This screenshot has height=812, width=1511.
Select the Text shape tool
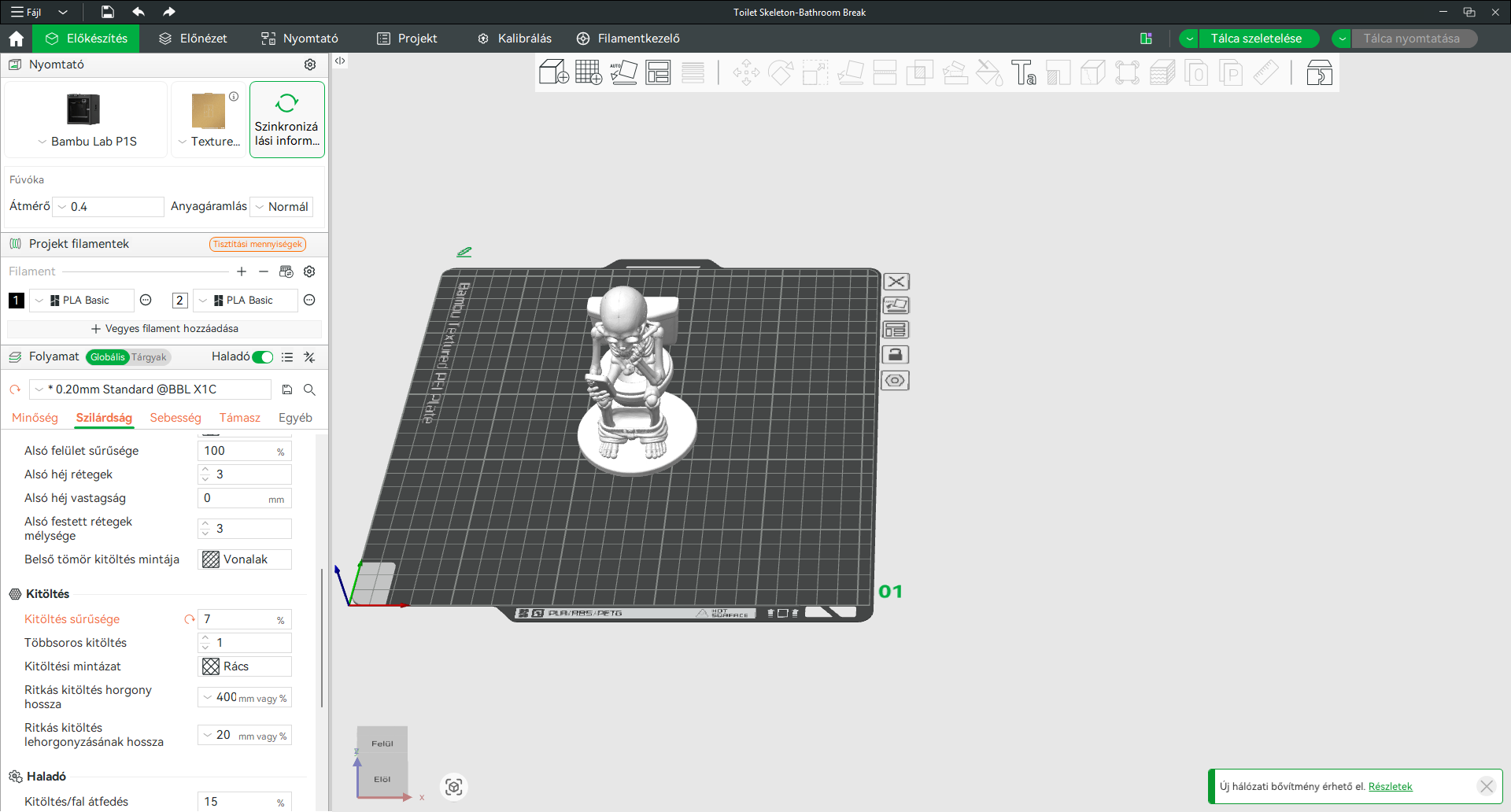click(1023, 73)
